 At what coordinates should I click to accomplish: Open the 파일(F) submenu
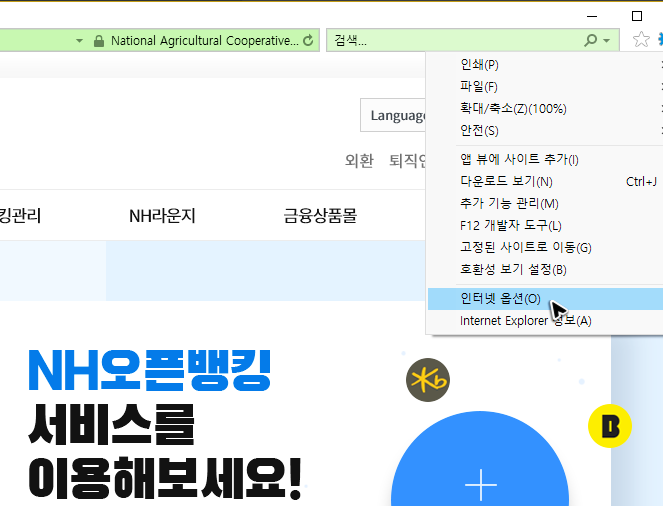point(545,87)
